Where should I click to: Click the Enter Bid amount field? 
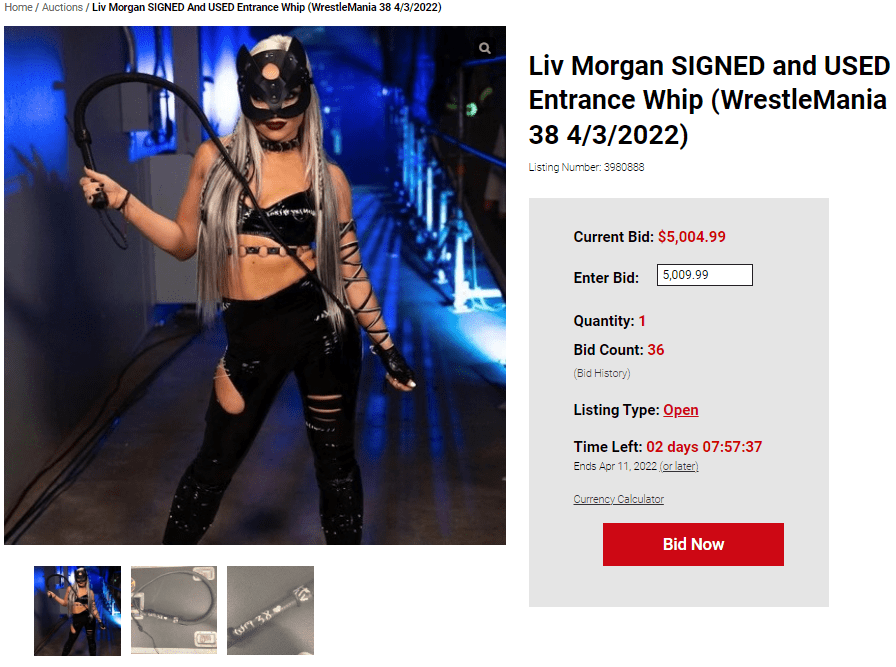point(705,275)
